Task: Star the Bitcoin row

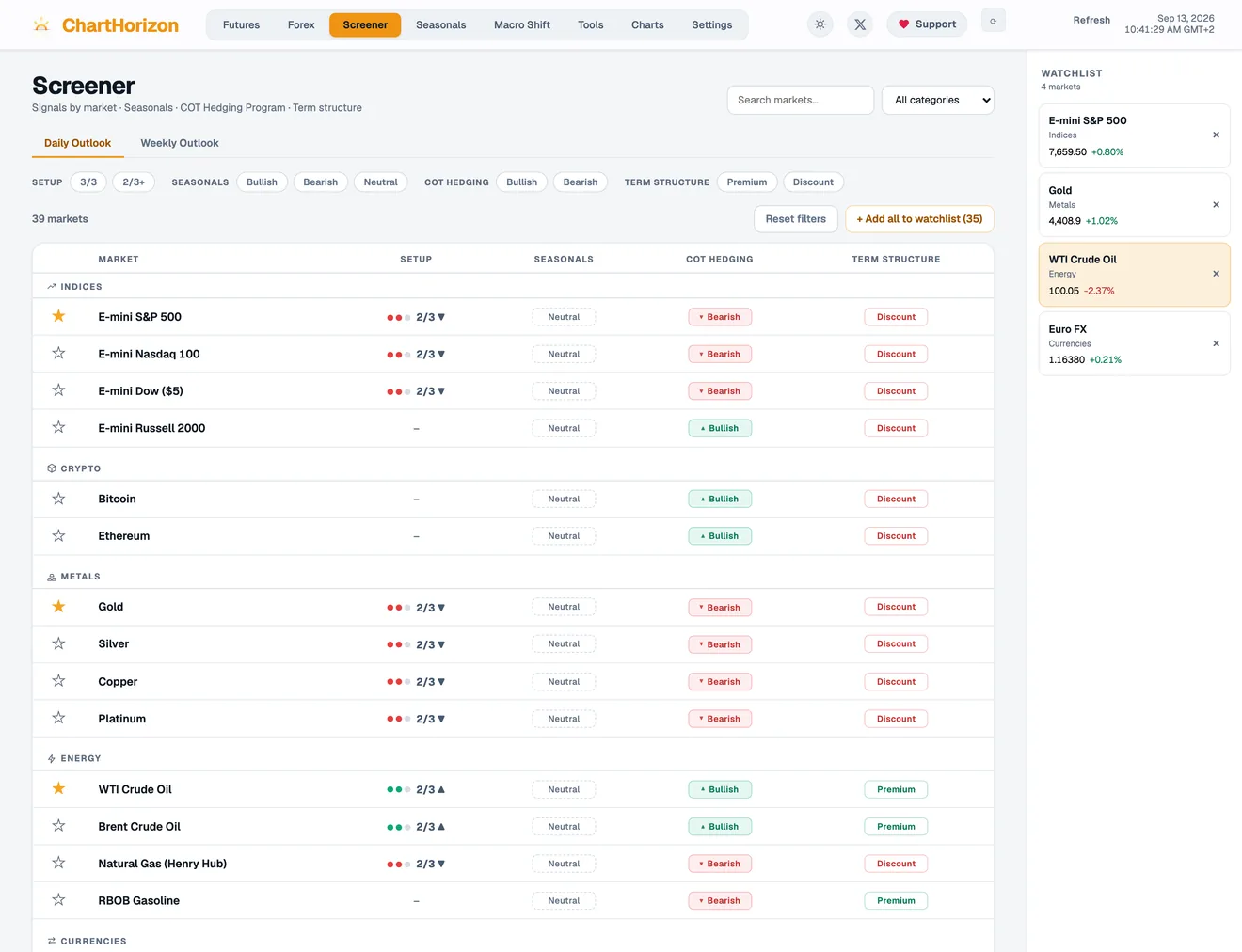Action: coord(58,499)
